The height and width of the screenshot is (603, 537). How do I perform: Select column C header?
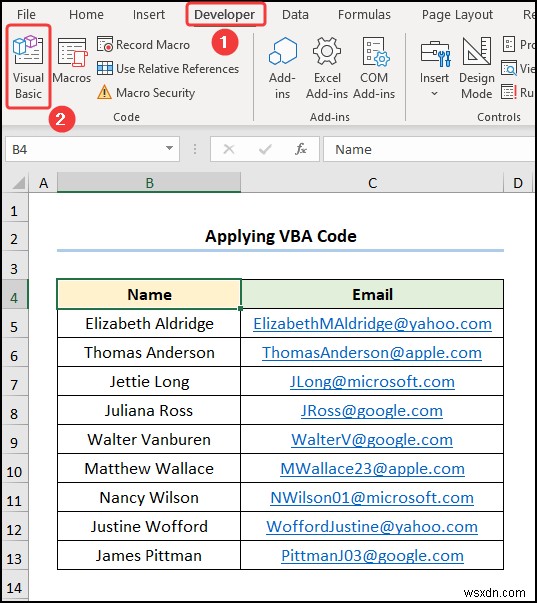tap(372, 183)
